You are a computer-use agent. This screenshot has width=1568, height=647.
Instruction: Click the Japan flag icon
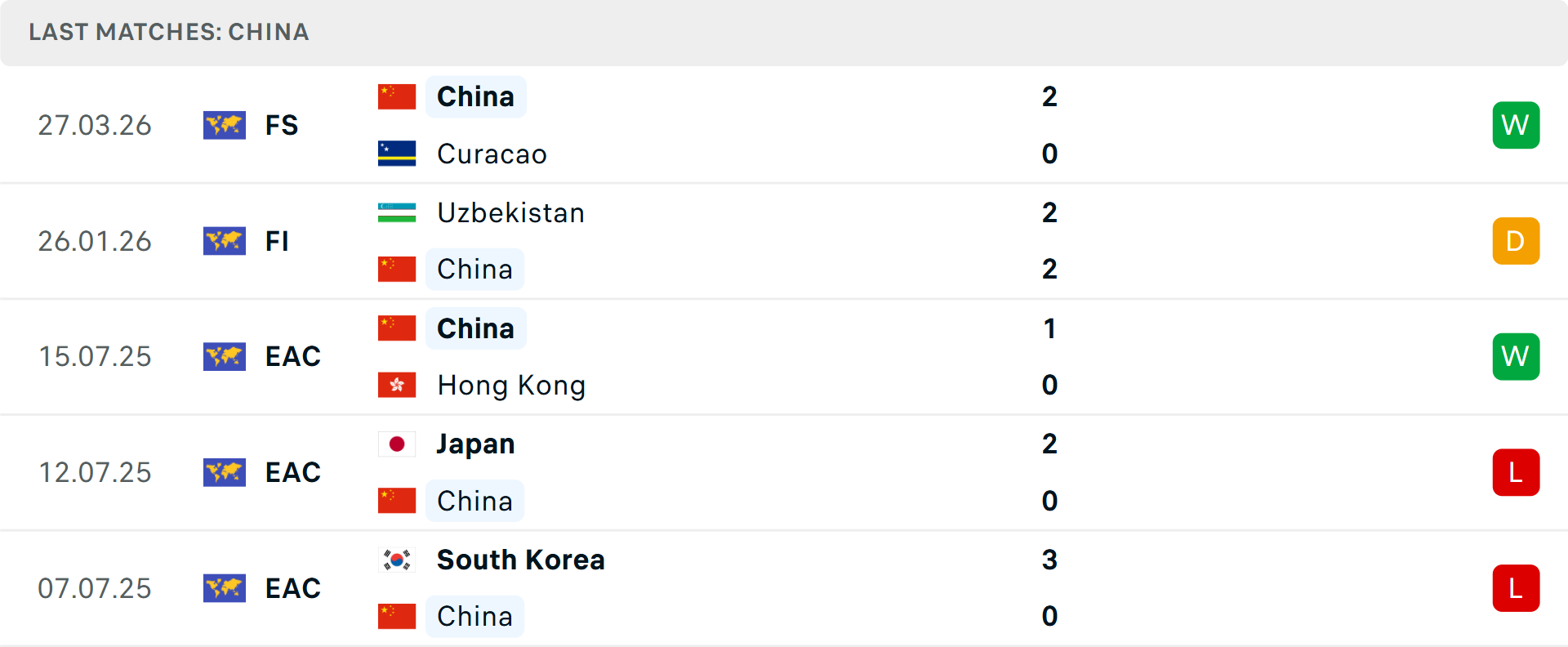pyautogui.click(x=397, y=444)
